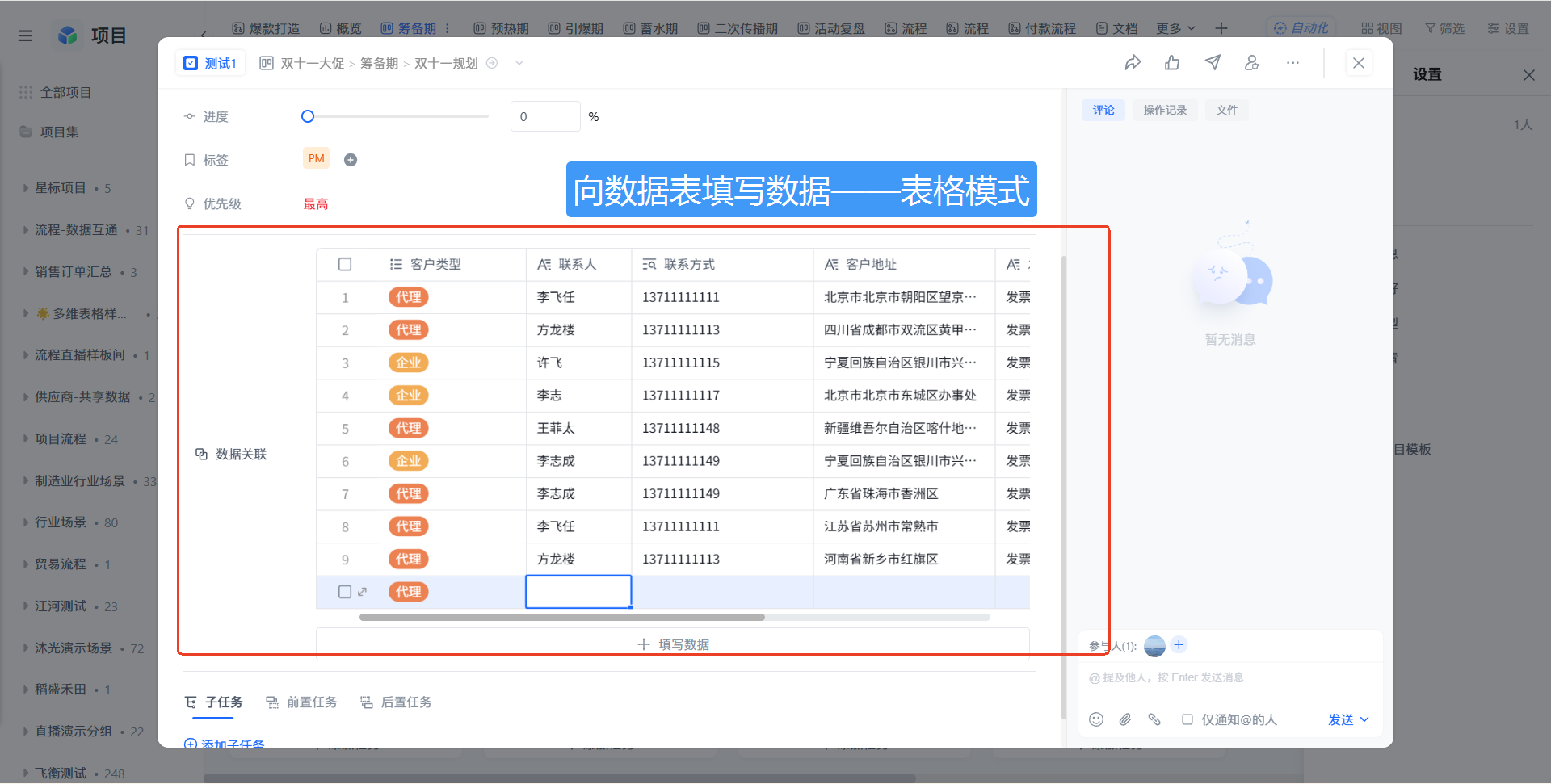Switch to the 文件 tab
1551x784 pixels.
(1226, 110)
